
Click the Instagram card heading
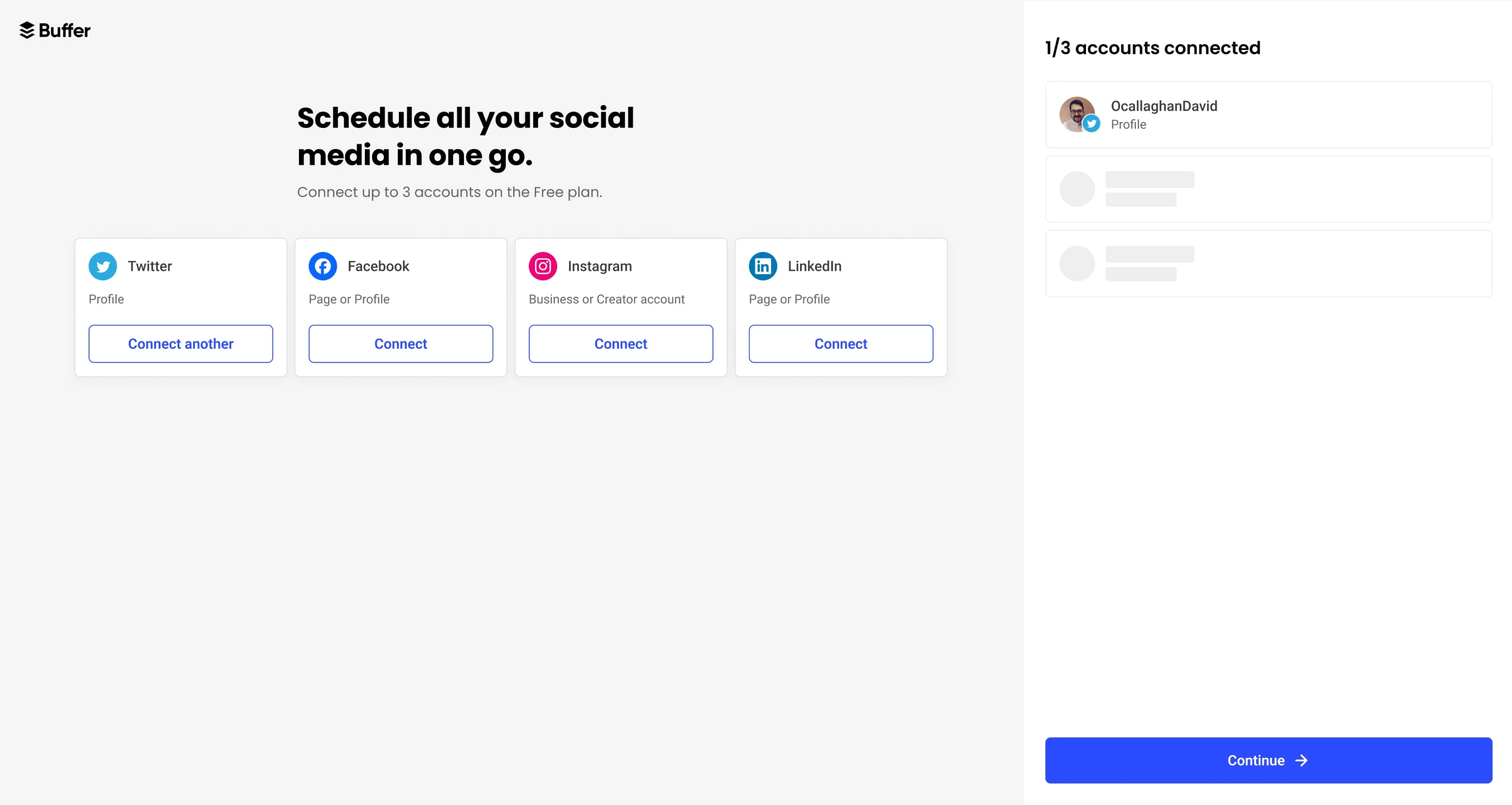pos(600,266)
